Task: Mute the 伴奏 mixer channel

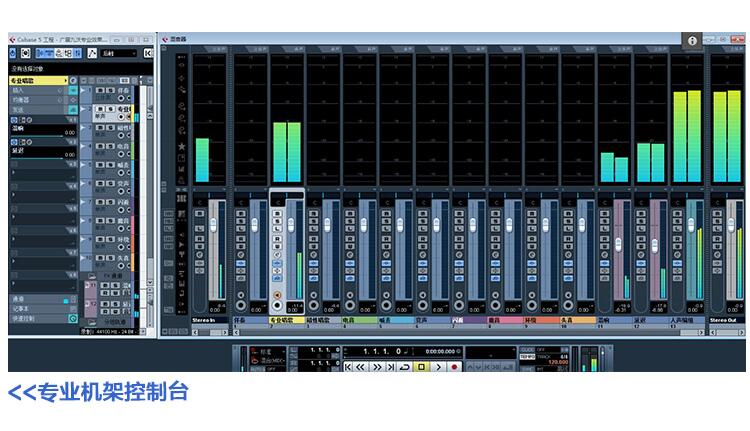Action: click(x=241, y=214)
